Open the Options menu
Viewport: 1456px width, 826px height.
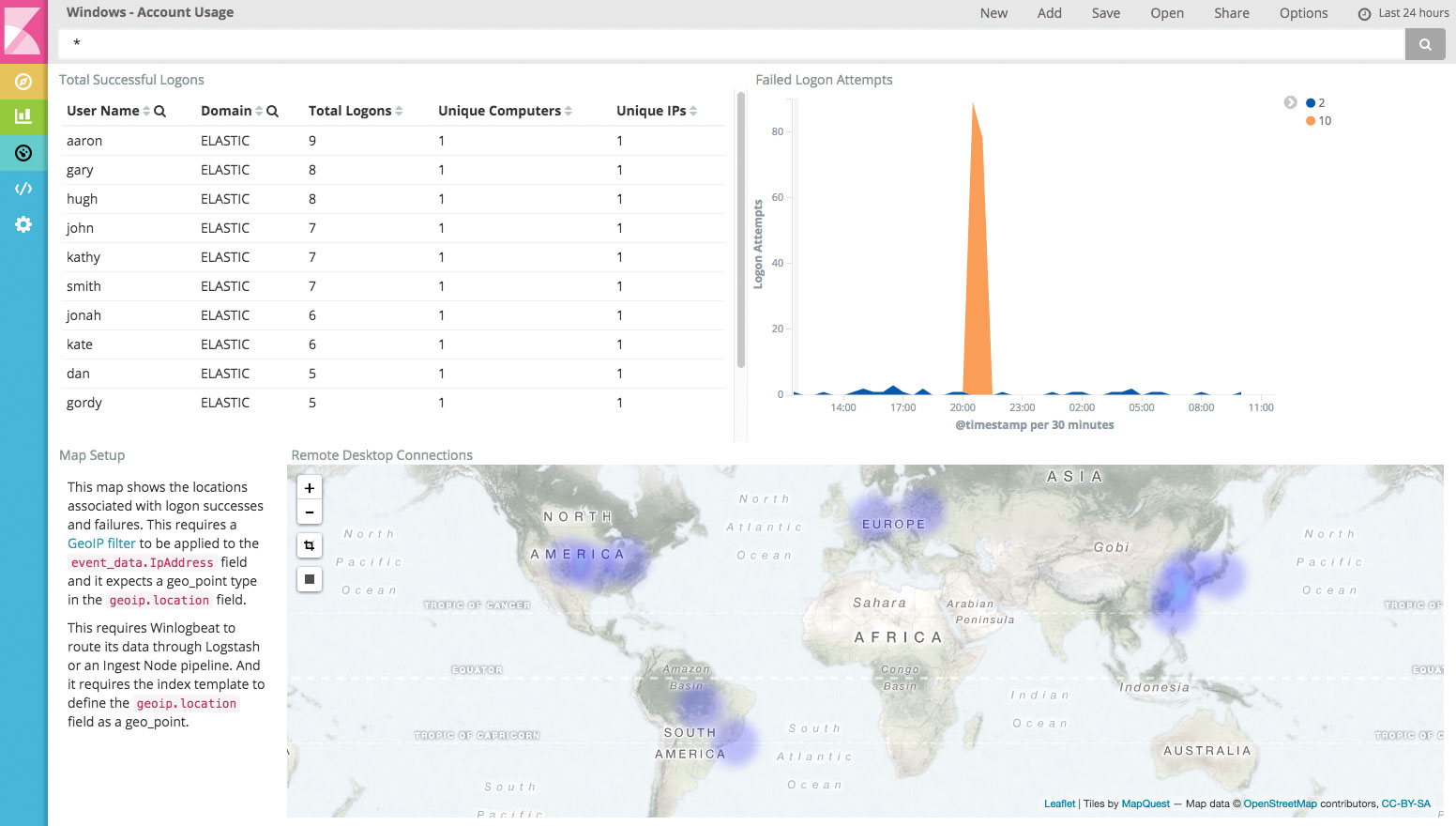(1303, 13)
